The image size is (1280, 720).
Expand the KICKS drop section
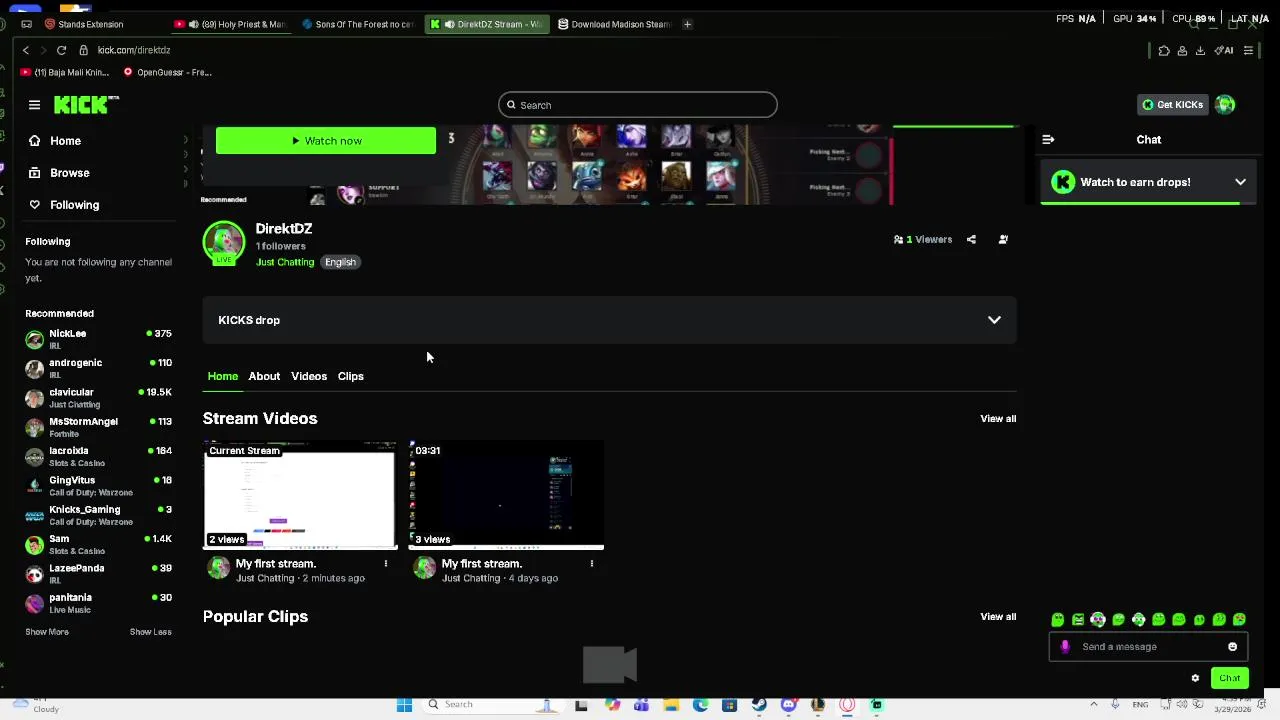(609, 320)
